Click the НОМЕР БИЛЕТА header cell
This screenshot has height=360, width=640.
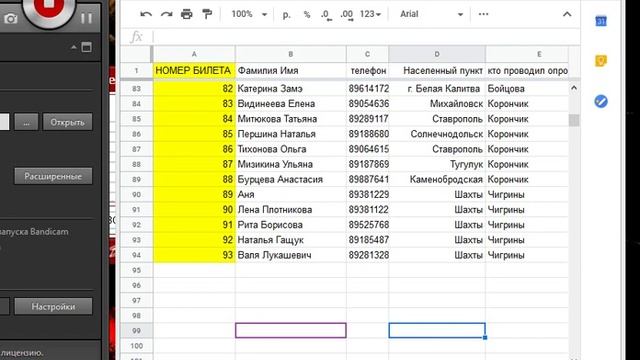click(x=194, y=71)
